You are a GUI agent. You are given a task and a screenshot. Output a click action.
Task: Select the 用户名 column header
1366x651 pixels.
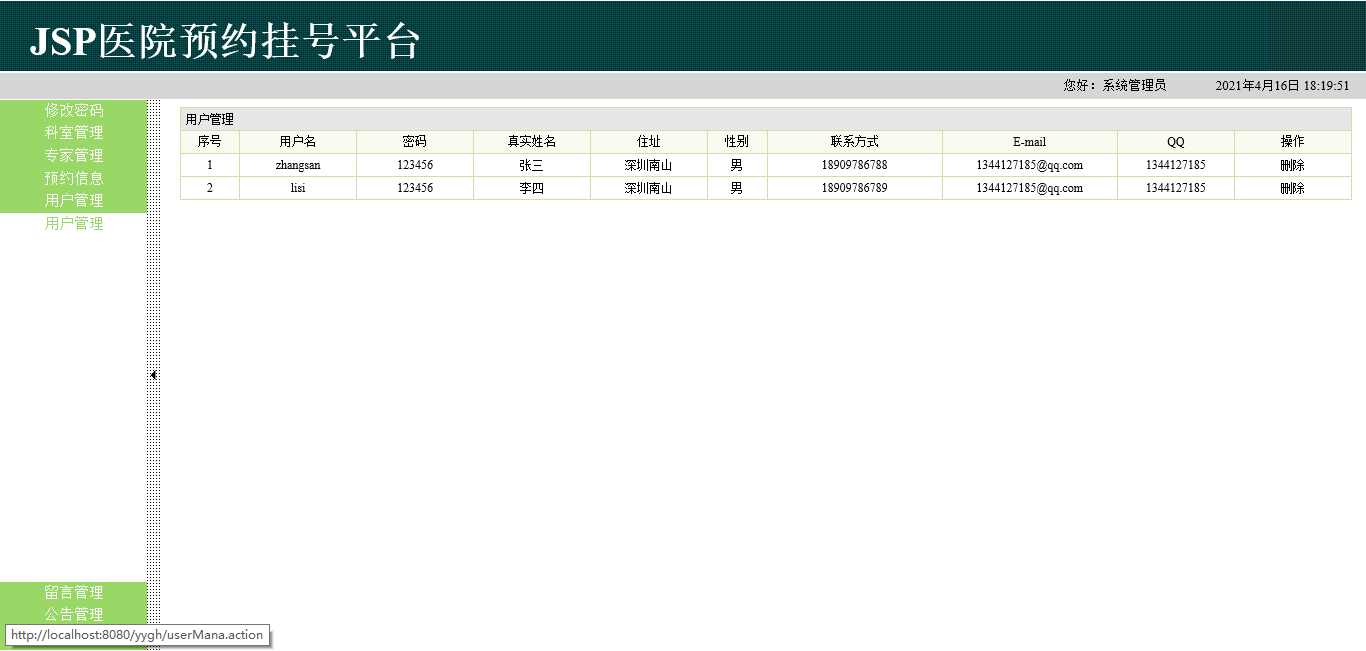pyautogui.click(x=298, y=142)
